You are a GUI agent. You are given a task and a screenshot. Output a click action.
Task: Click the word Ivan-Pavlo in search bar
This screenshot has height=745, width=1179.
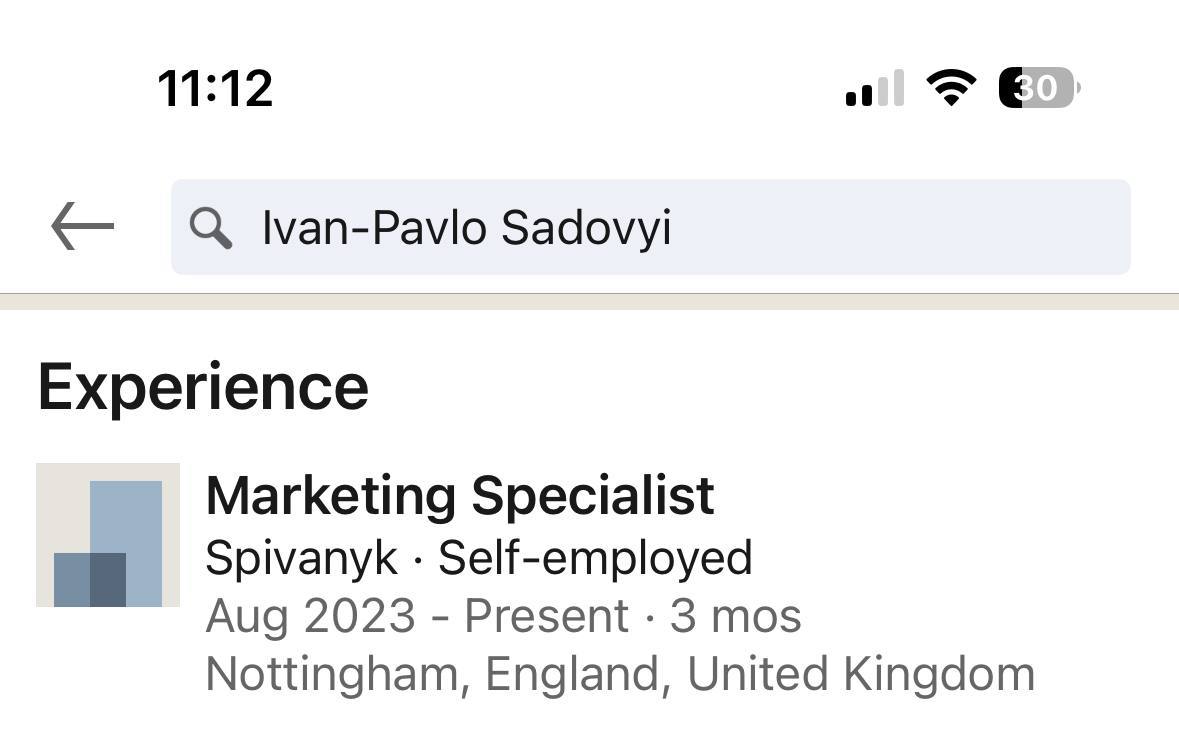point(375,227)
